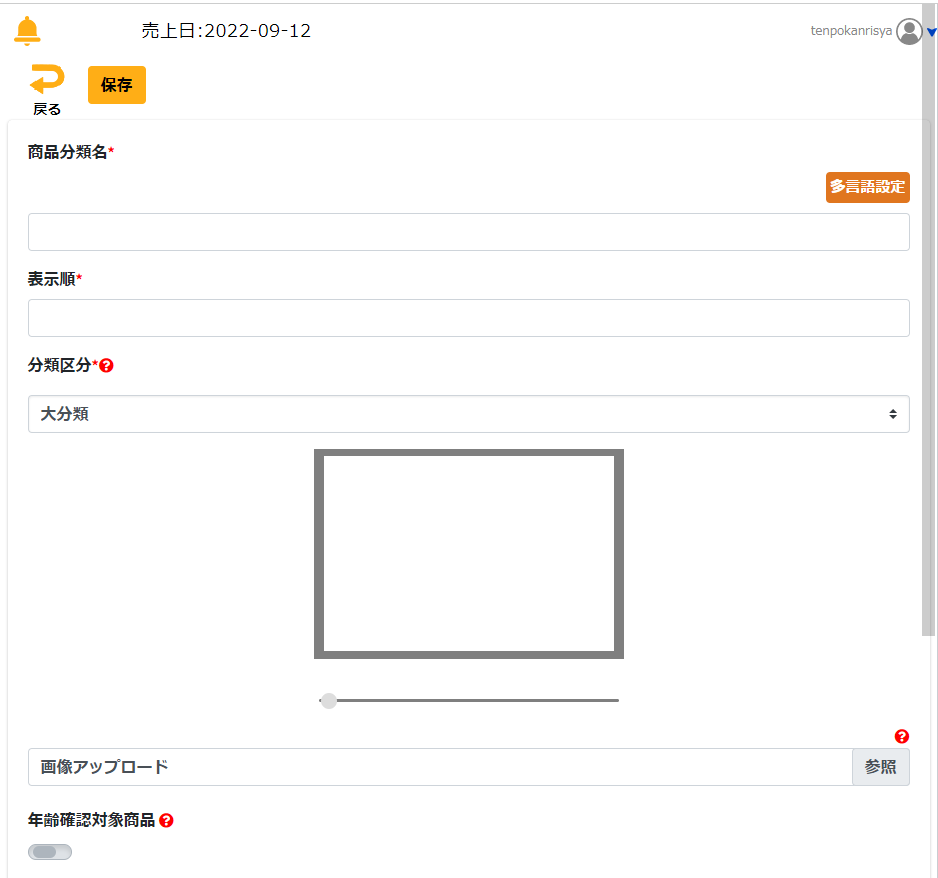Click the tenpokanrisya username text

click(850, 31)
